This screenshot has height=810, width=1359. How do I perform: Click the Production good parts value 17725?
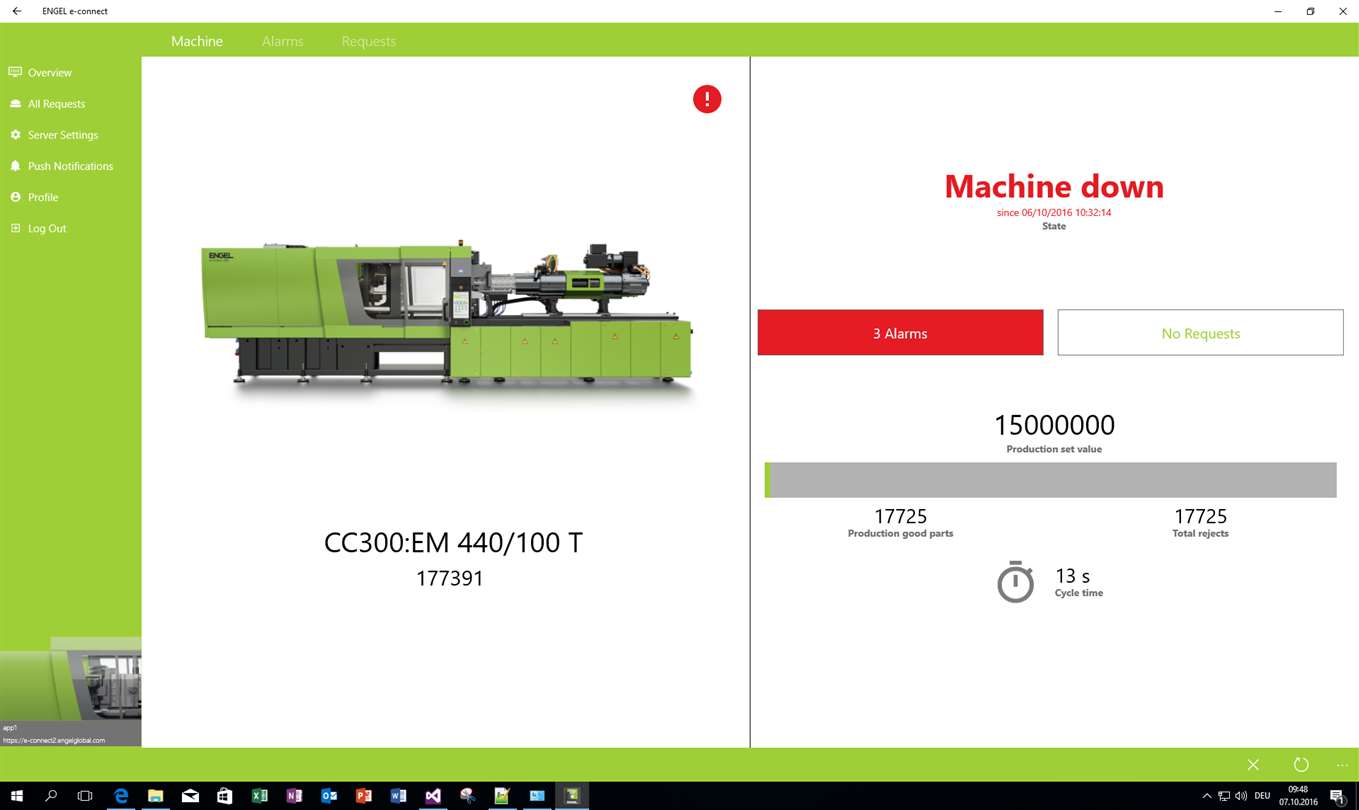pyautogui.click(x=900, y=516)
